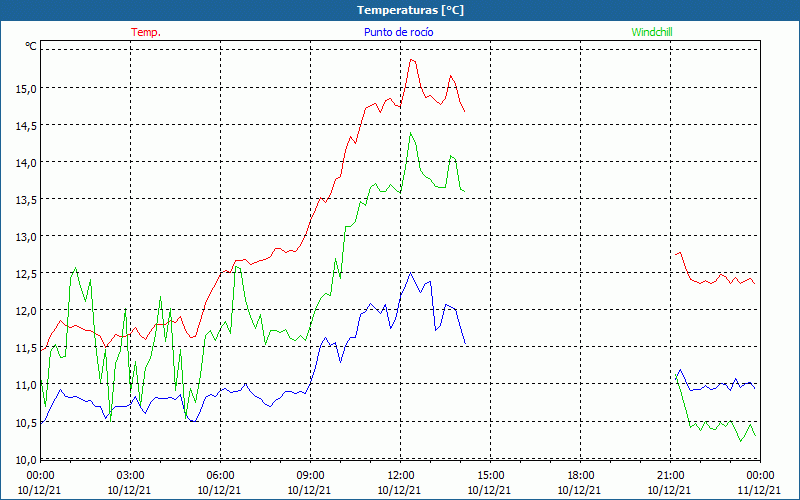This screenshot has height=500, width=800.
Task: Select the 11,5 y-axis value
Action: 26,348
